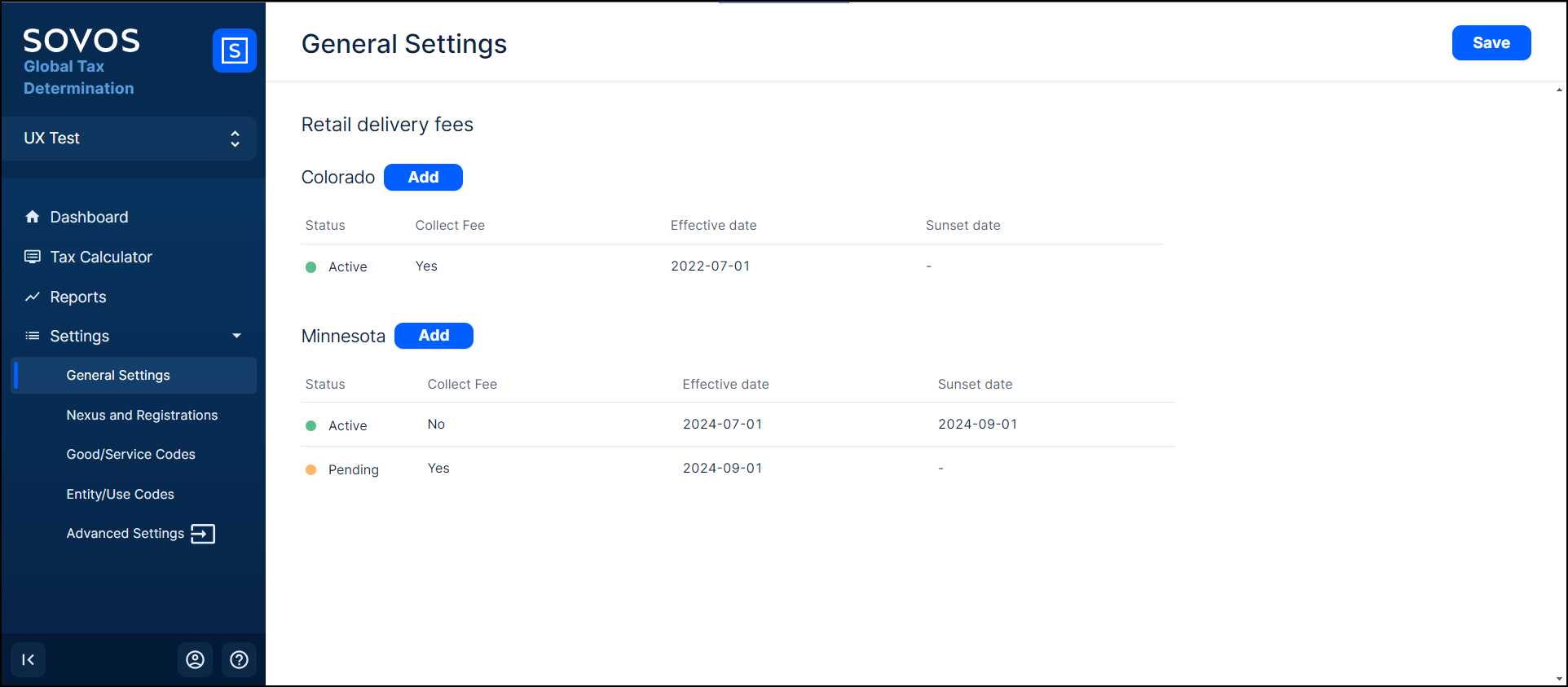Click the Dashboard home icon

(x=33, y=217)
